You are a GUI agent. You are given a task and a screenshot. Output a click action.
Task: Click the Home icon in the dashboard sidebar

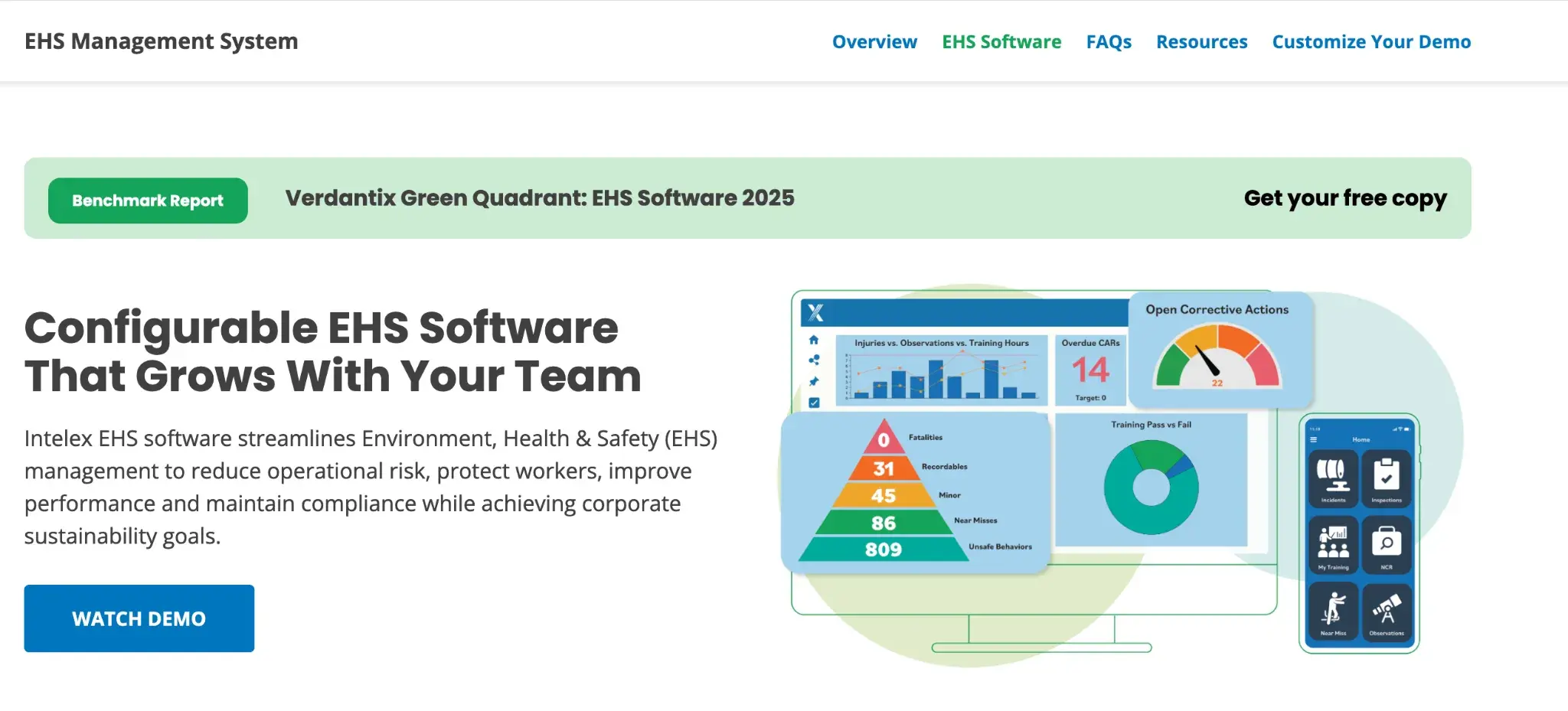(x=814, y=340)
